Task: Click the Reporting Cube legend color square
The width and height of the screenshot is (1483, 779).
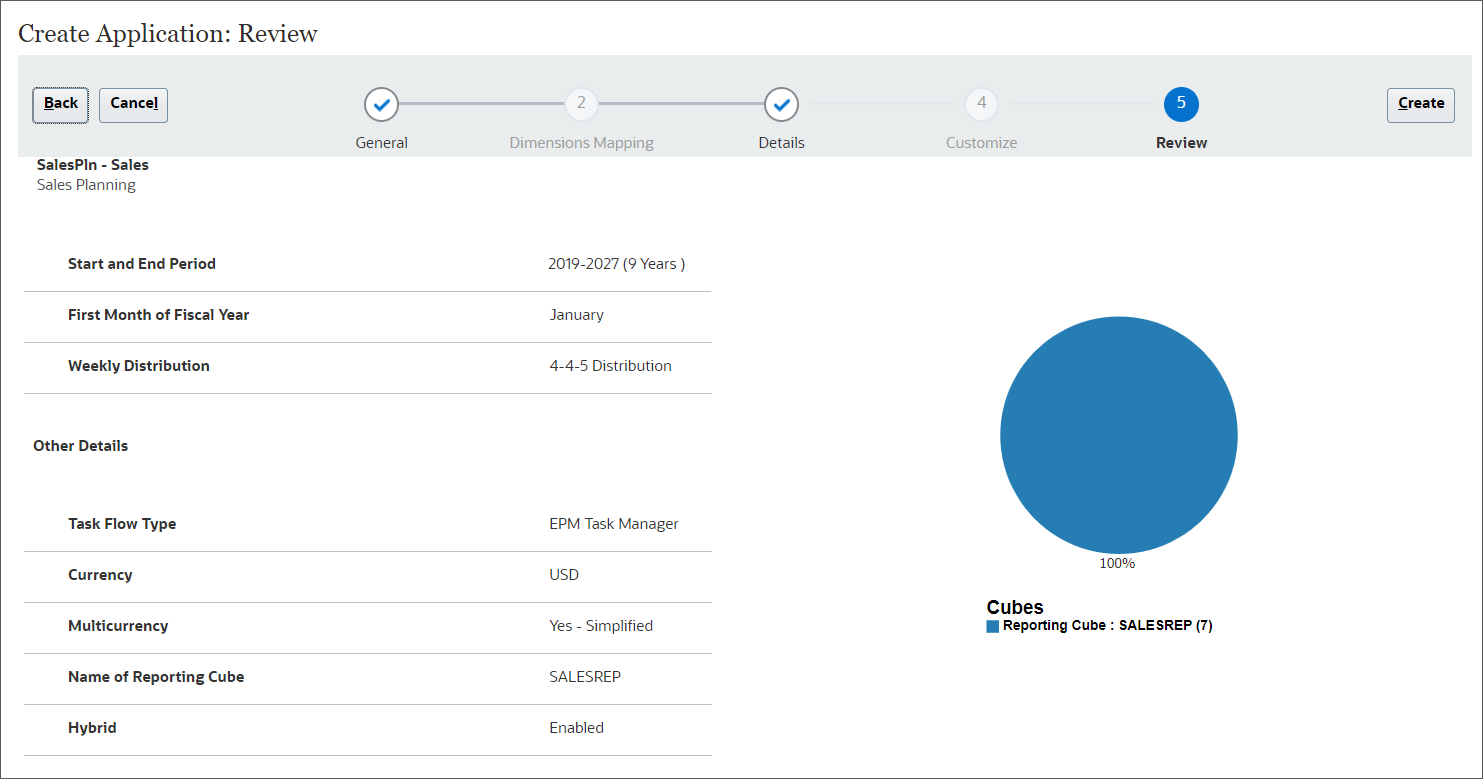Action: point(991,625)
